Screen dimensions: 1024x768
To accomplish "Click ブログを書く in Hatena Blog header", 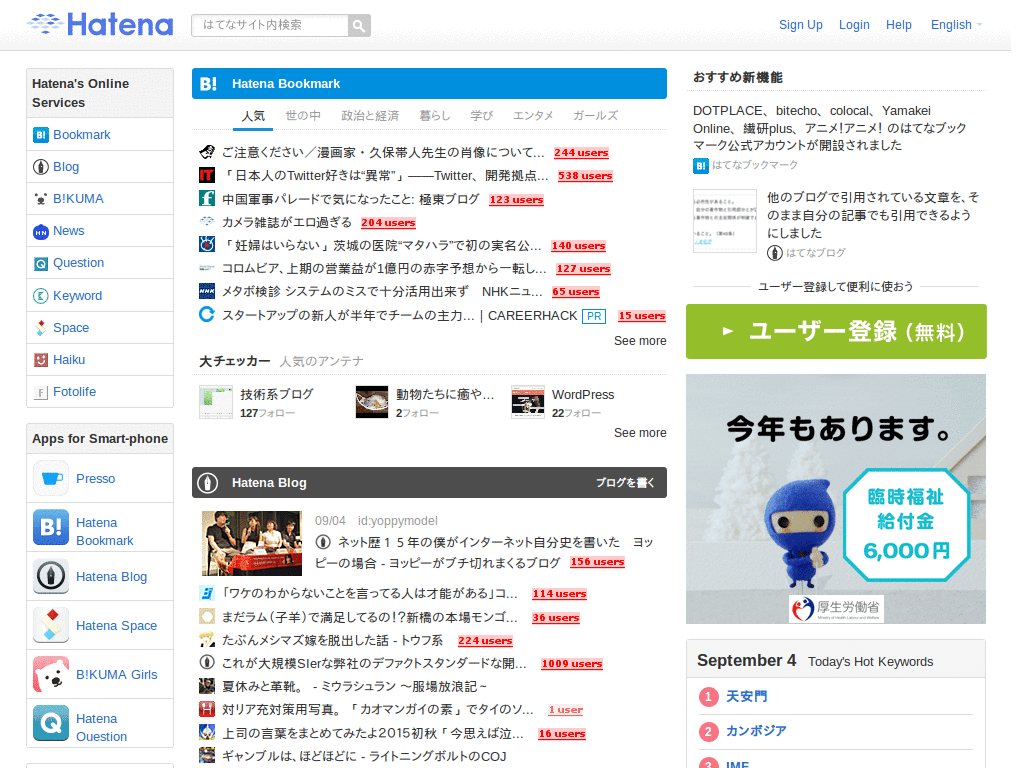I will 625,483.
